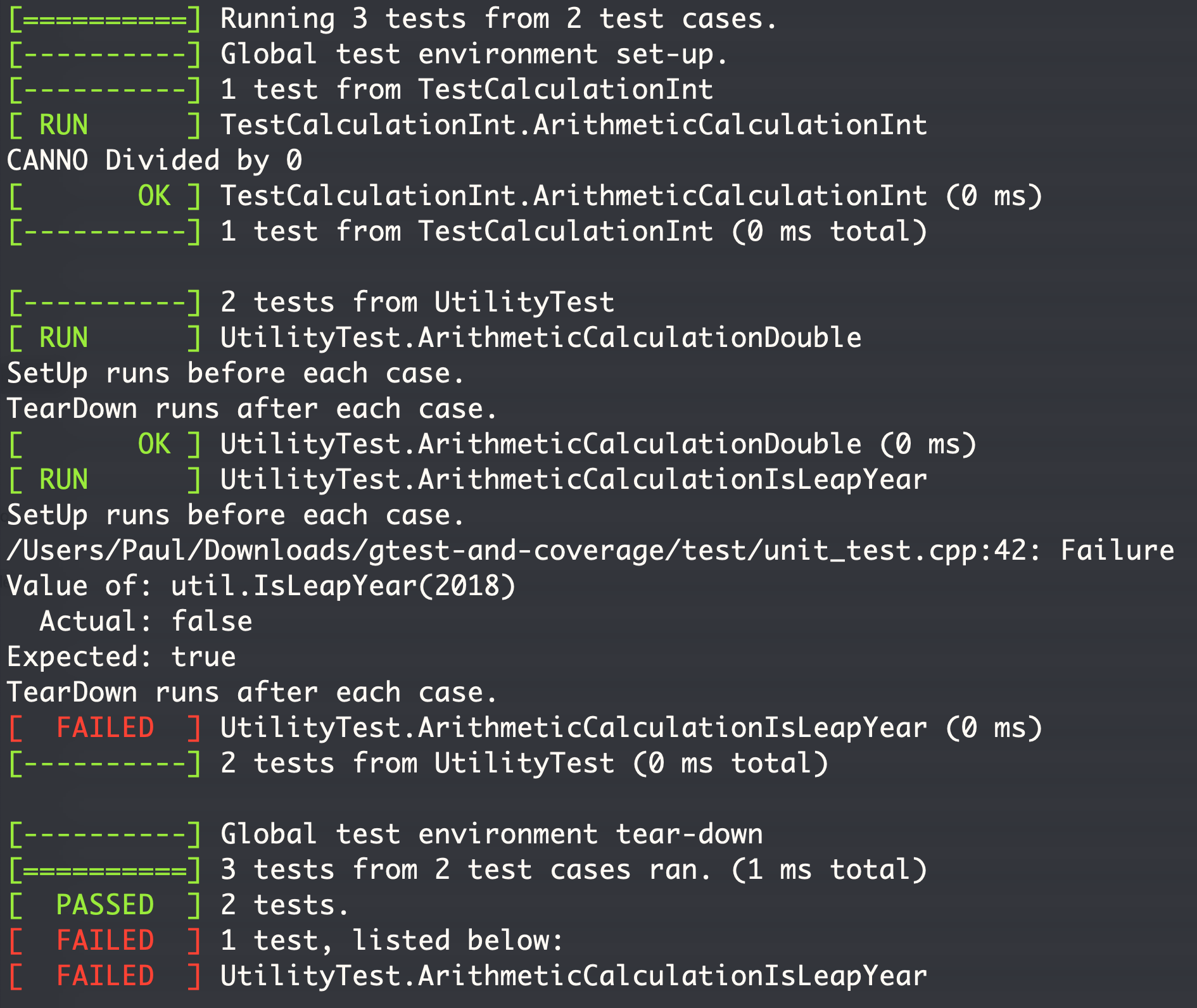Viewport: 1197px width, 1008px height.
Task: Click the red FAILED tag before ArithmeticCalculationIsLeapYear (0 ms)
Action: (105, 728)
